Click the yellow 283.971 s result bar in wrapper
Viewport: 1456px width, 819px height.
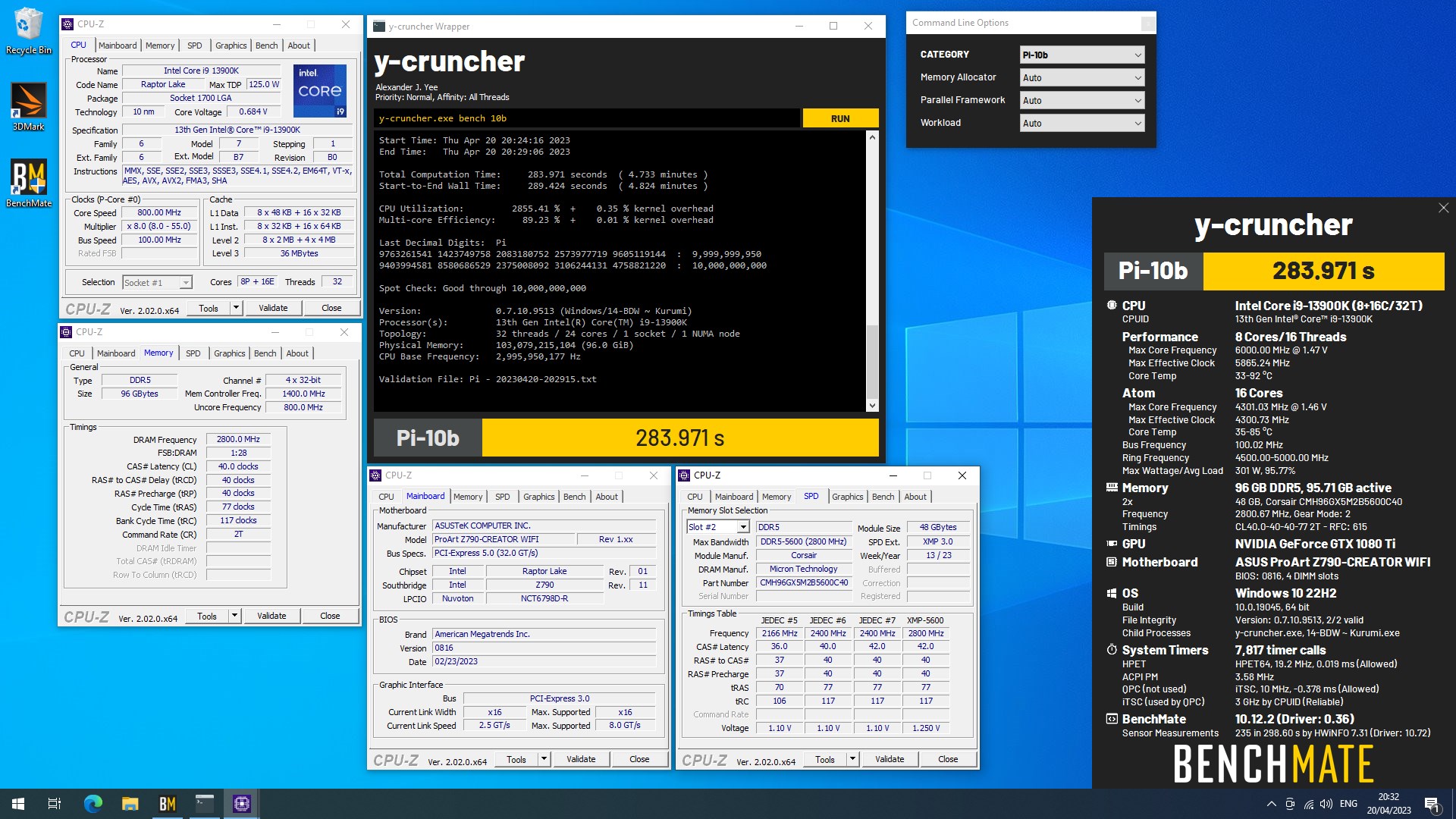click(x=680, y=438)
